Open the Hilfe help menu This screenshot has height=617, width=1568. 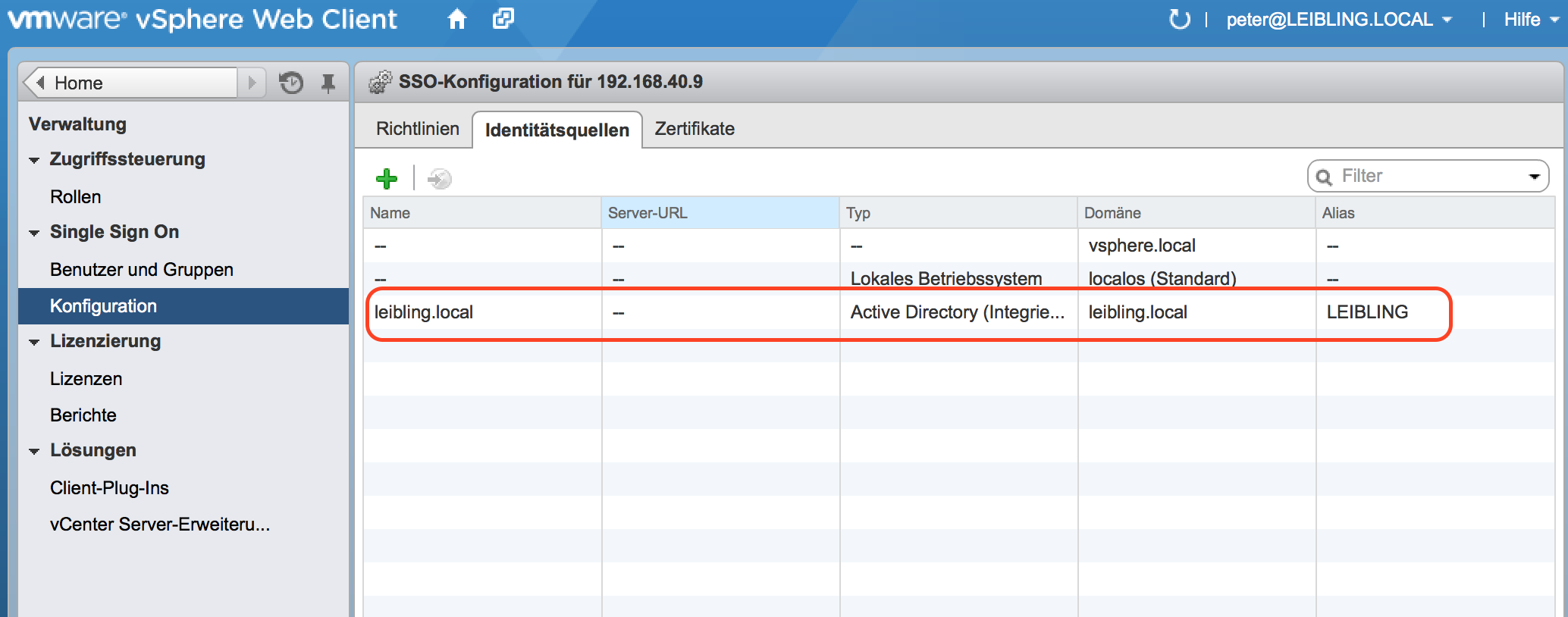[1530, 20]
